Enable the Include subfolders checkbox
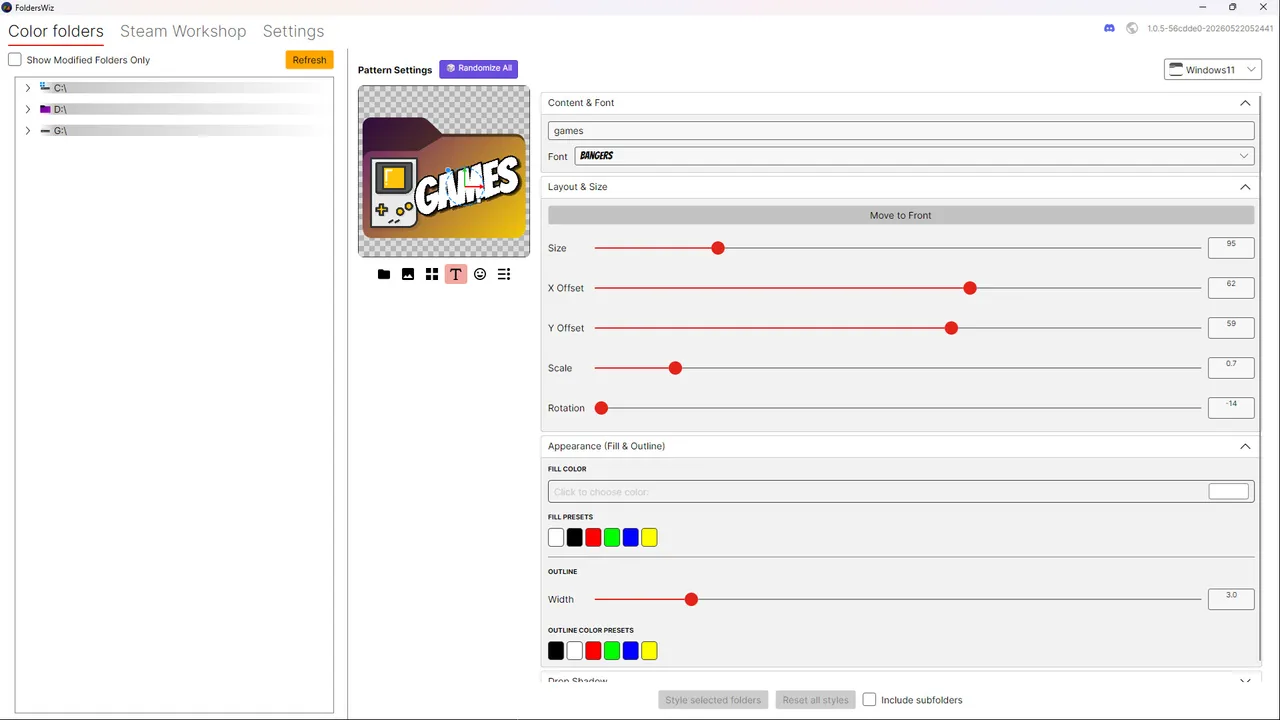Image resolution: width=1280 pixels, height=720 pixels. click(x=870, y=700)
